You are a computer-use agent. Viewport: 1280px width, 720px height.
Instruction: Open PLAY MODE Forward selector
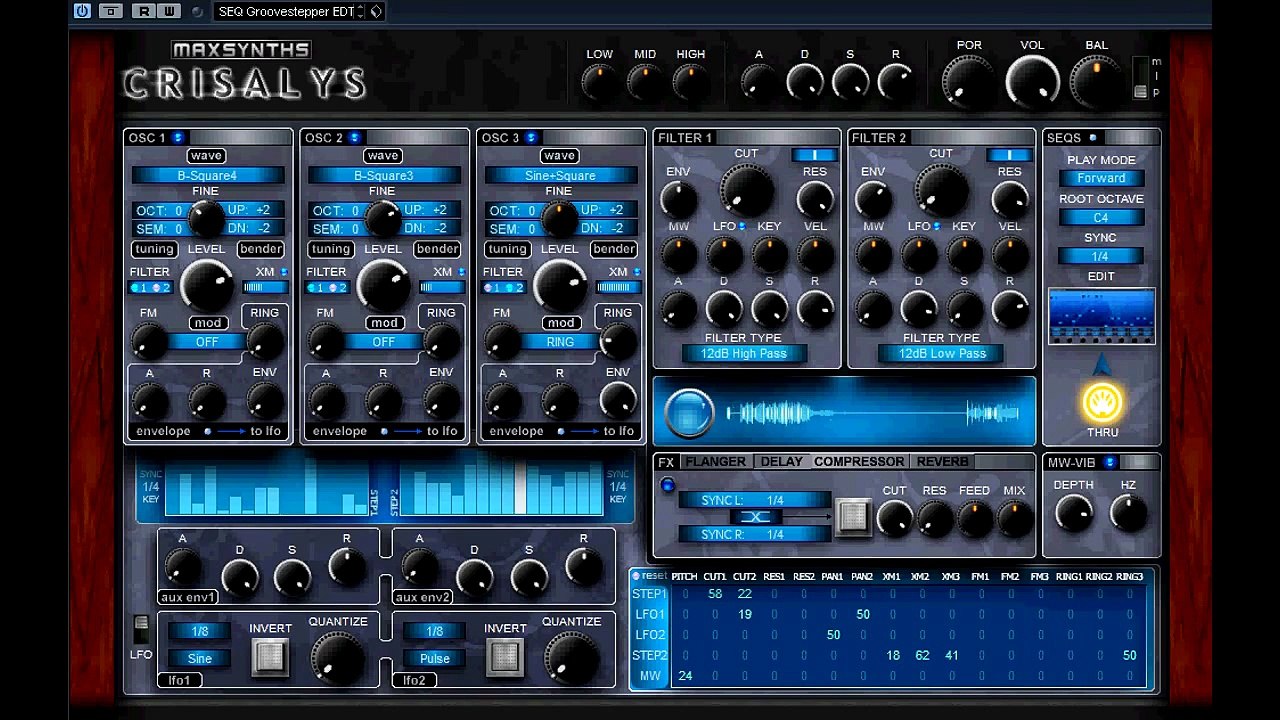coord(1101,178)
